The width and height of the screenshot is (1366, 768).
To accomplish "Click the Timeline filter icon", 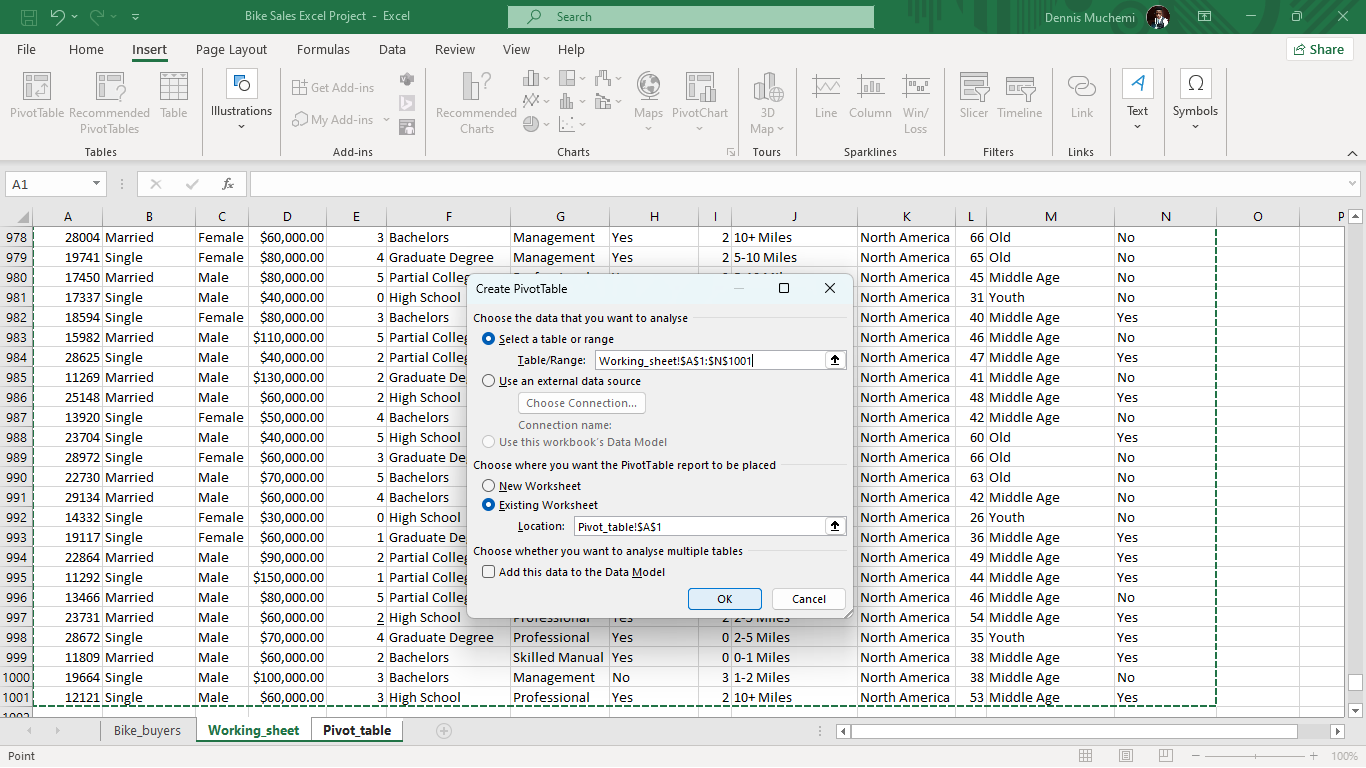I will pyautogui.click(x=1020, y=87).
